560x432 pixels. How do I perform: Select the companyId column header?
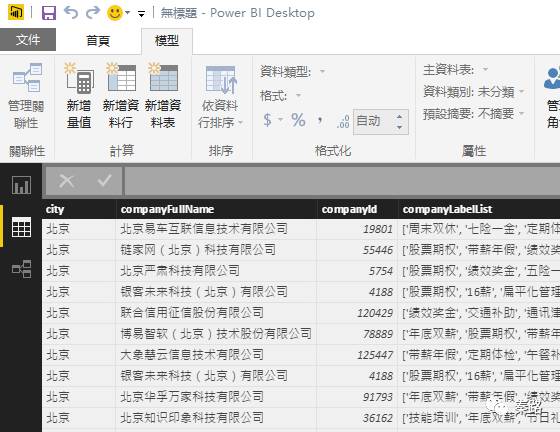[357, 209]
